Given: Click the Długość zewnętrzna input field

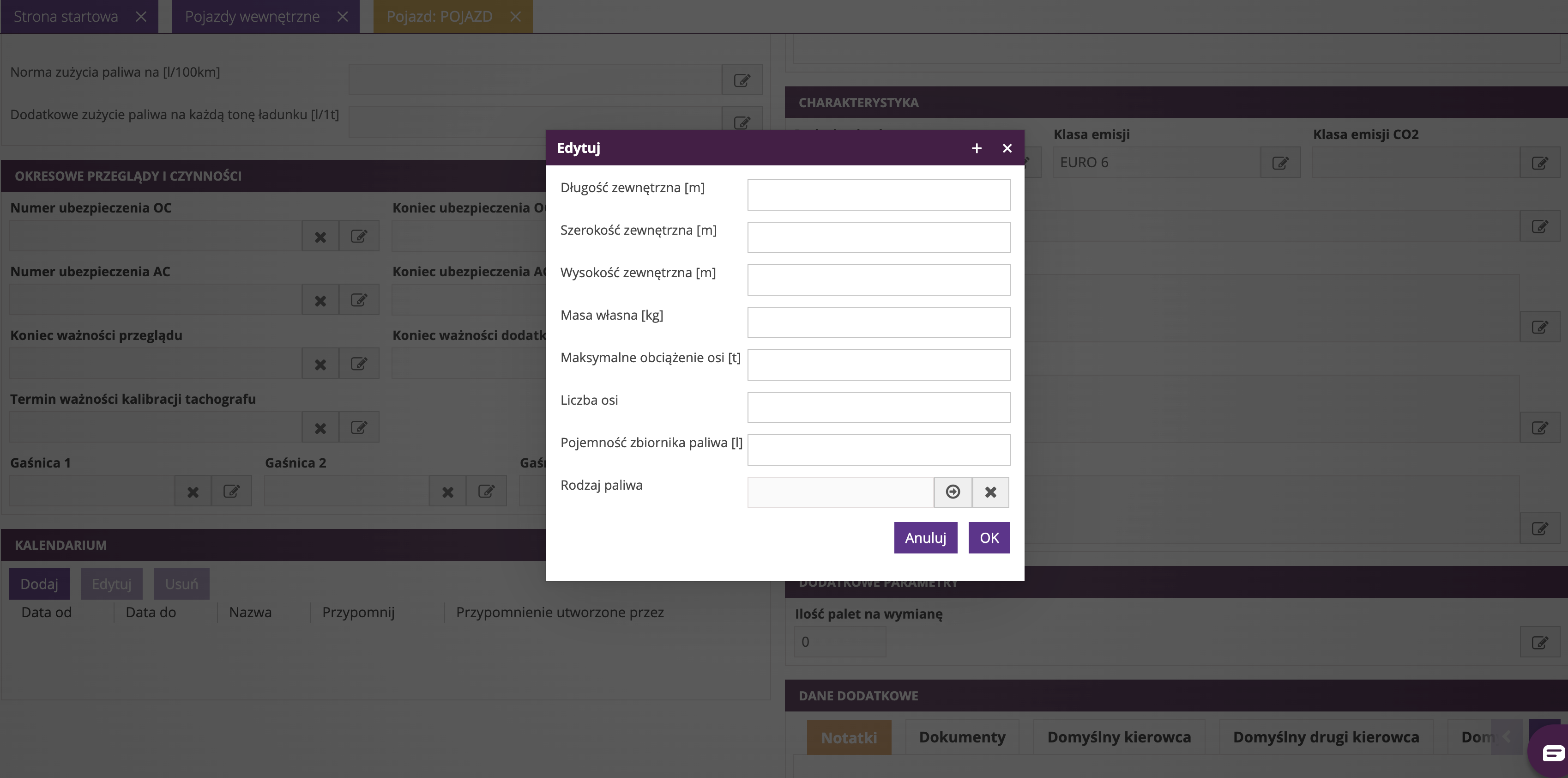Looking at the screenshot, I should point(878,195).
